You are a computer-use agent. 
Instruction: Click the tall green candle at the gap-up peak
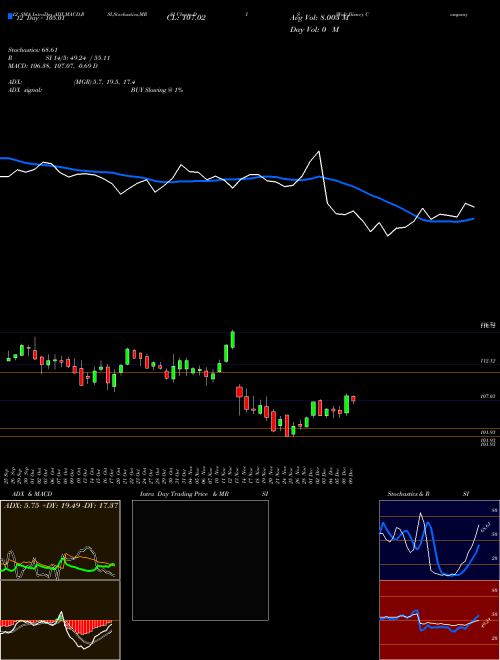(x=233, y=339)
